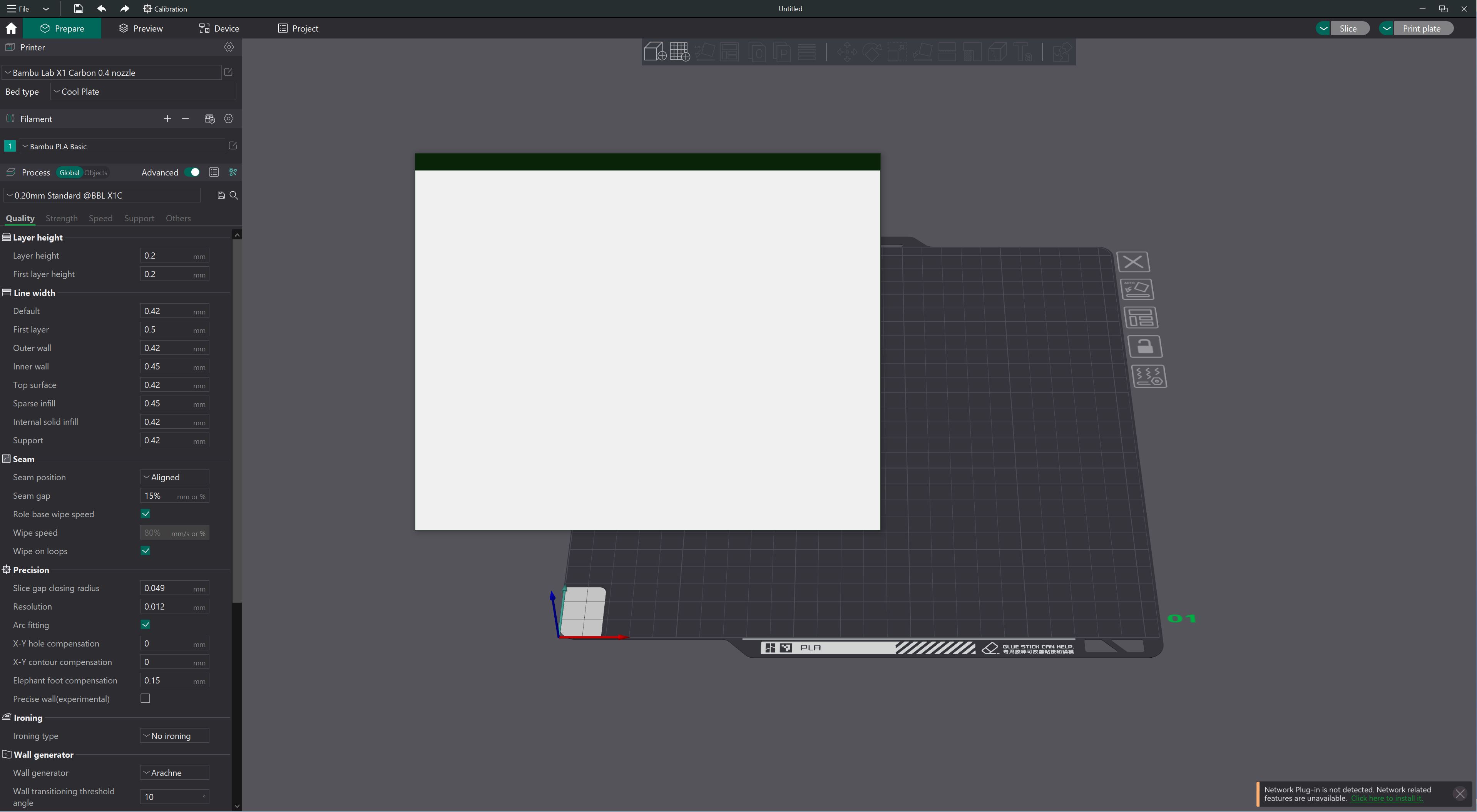Enable Precise wall experimental option
Image resolution: width=1477 pixels, height=812 pixels.
click(x=145, y=698)
